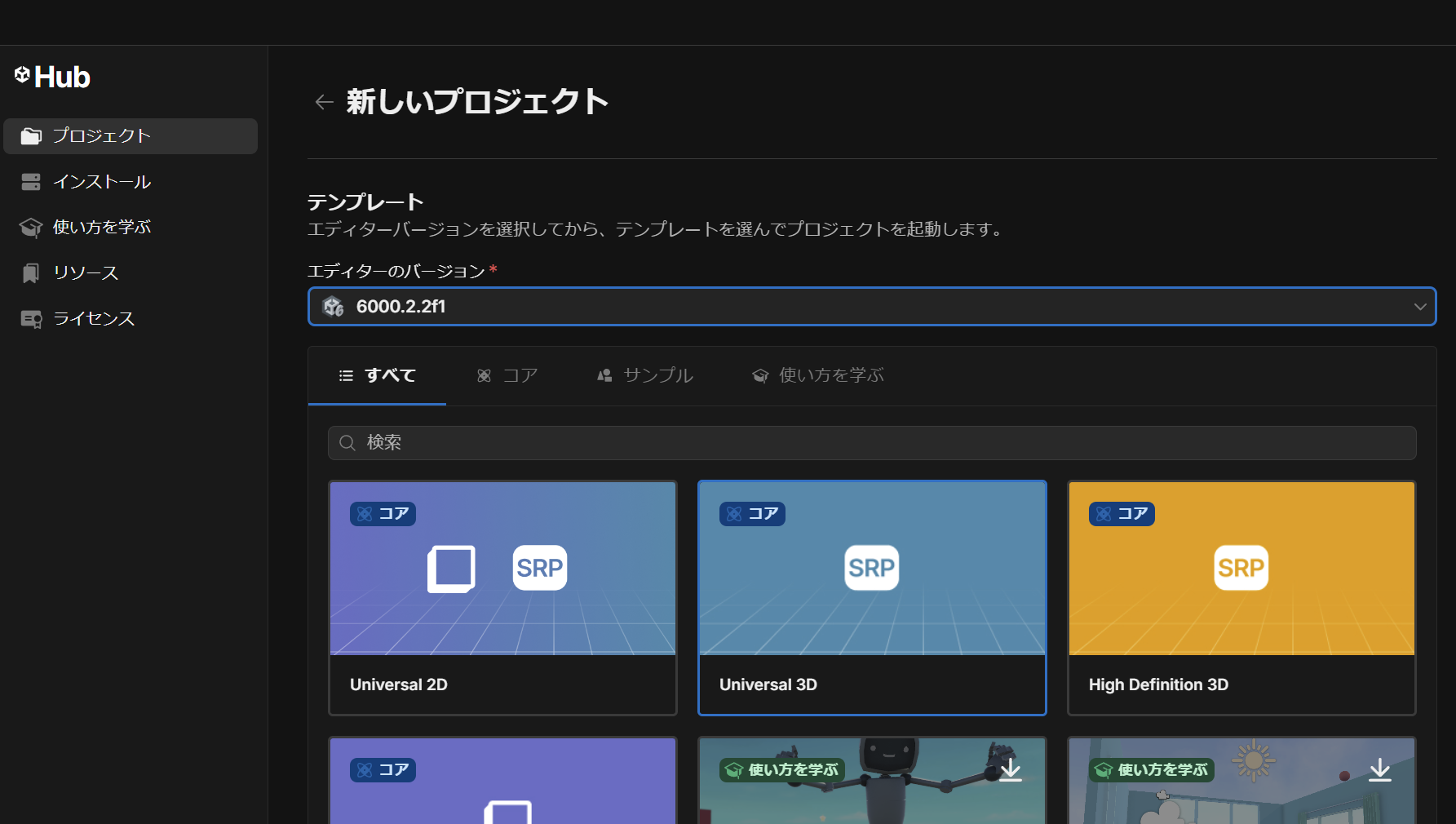1456x824 pixels.
Task: Click the Unity icon in version selector
Action: 333,307
